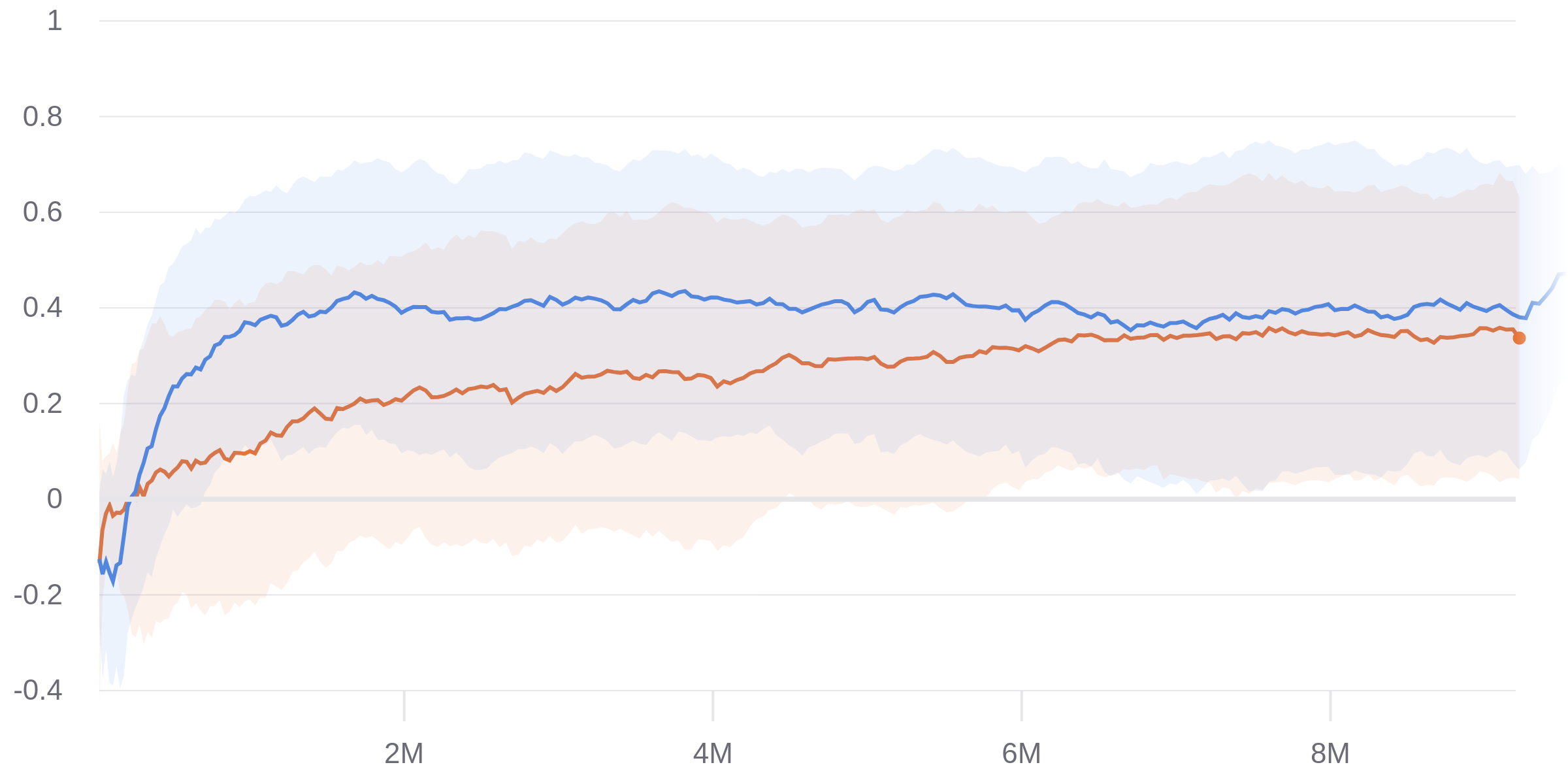Click the tick mark above 8M
This screenshot has width=1568, height=784.
pyautogui.click(x=1330, y=706)
